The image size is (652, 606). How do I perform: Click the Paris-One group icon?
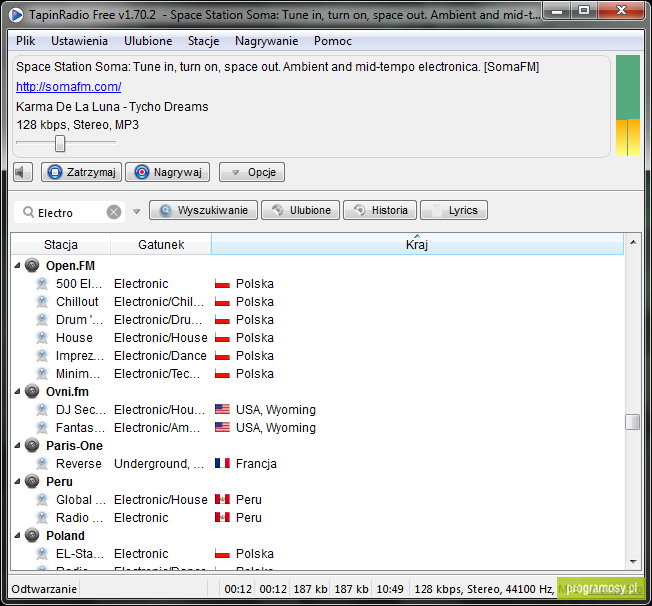click(32, 445)
